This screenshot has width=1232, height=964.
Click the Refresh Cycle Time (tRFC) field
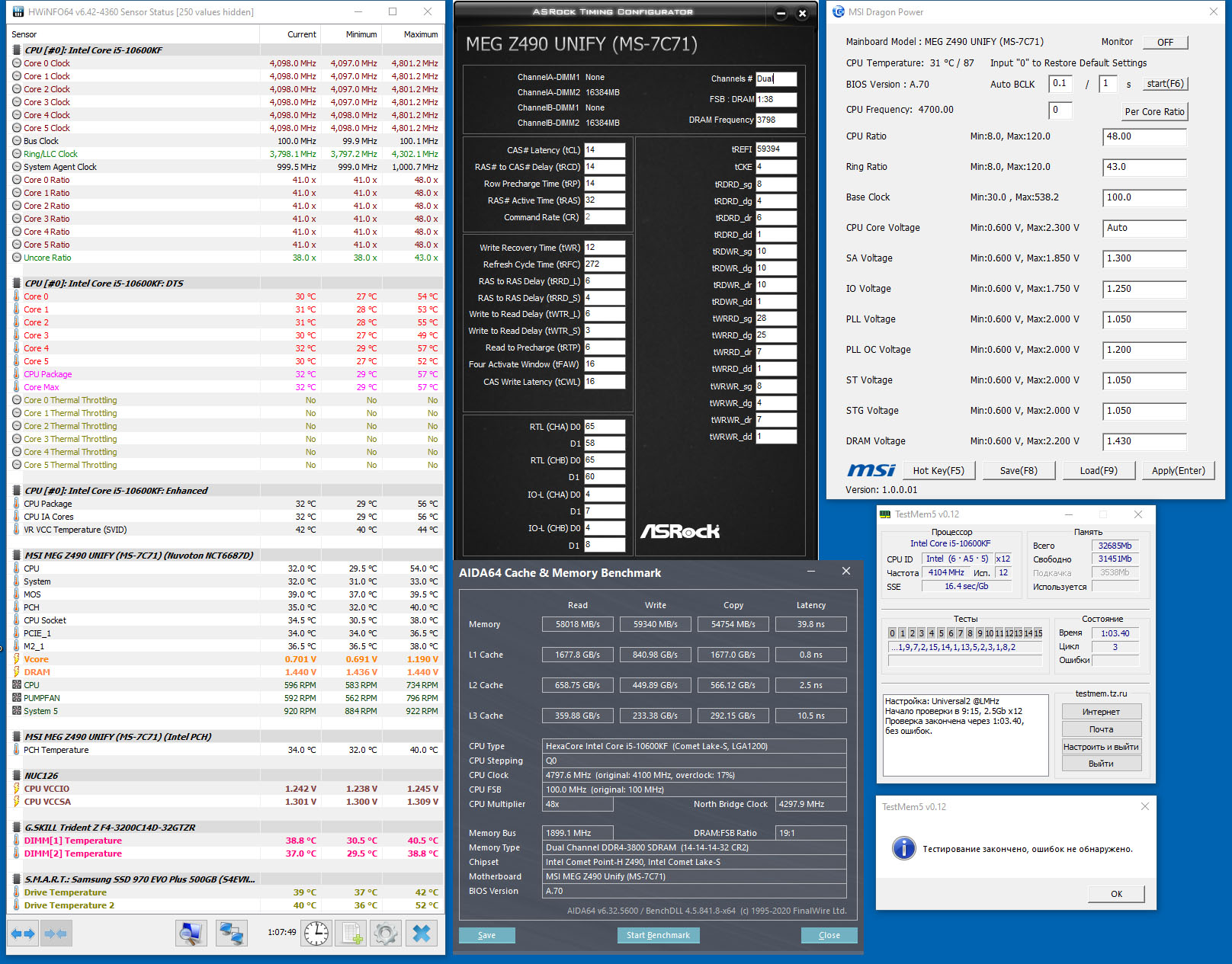(x=605, y=264)
